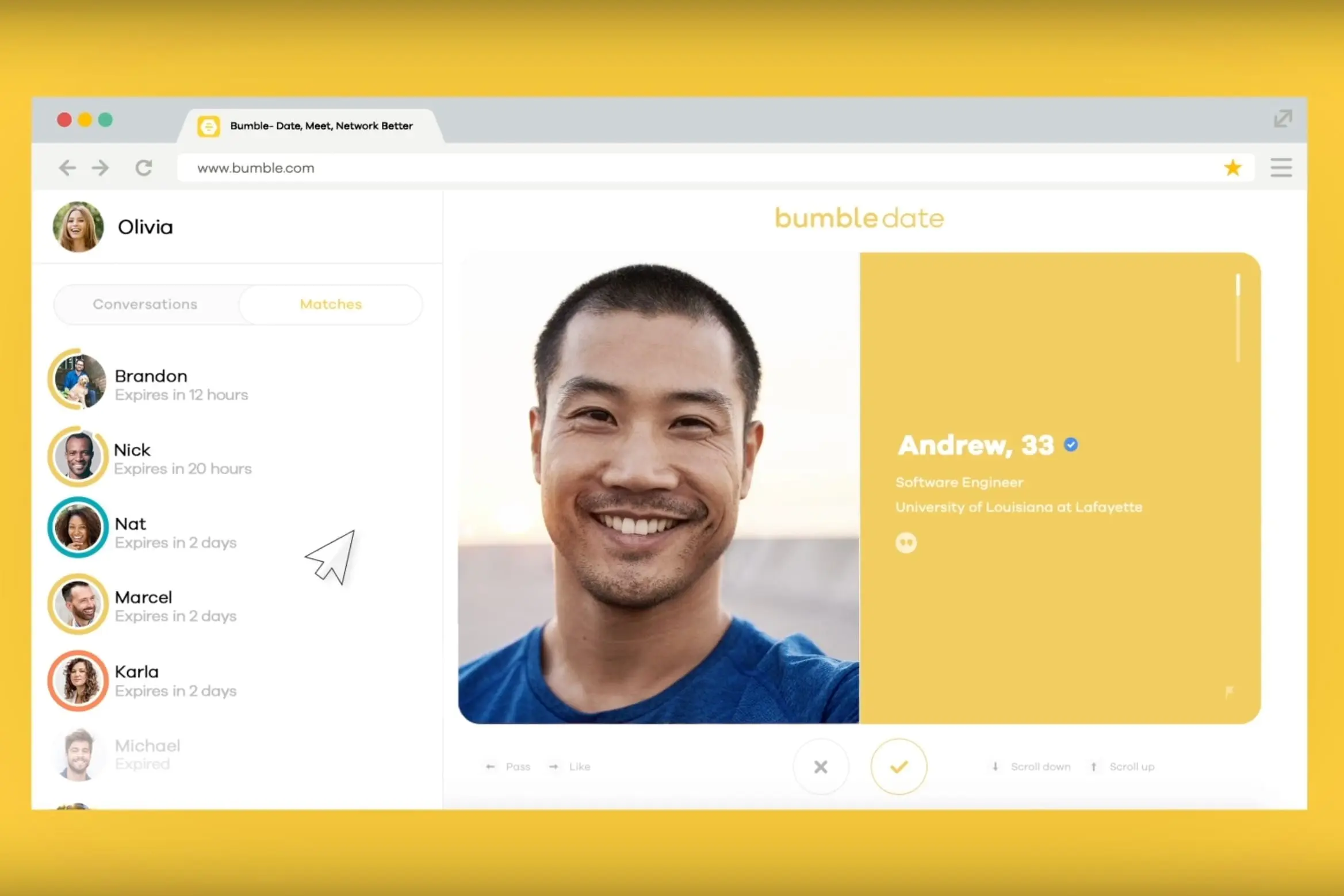Image resolution: width=1344 pixels, height=896 pixels.
Task: Click the Bumble logo in browser tab
Action: coord(209,125)
